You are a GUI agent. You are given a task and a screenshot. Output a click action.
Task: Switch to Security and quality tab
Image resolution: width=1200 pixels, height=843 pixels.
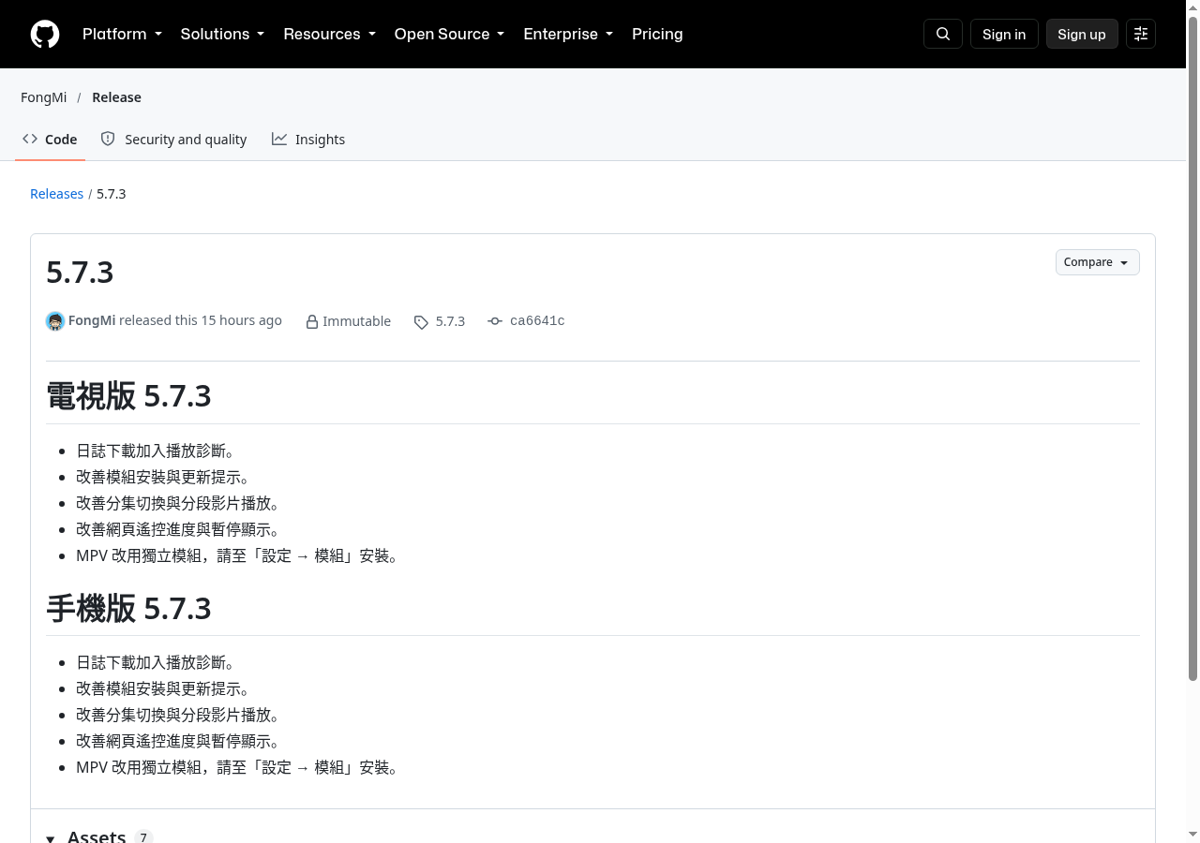[x=174, y=139]
